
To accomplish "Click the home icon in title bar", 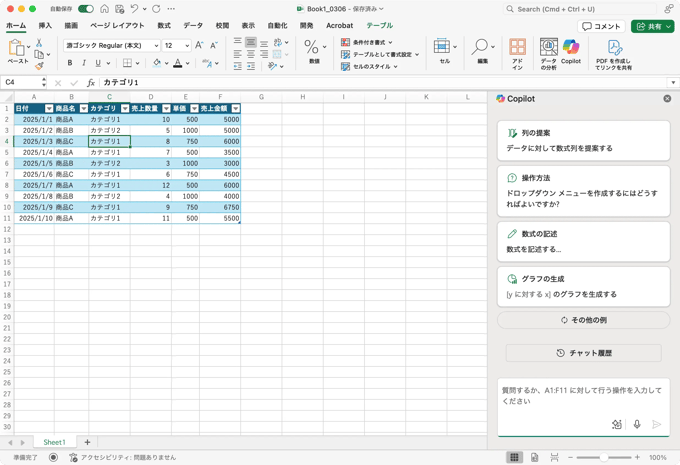I will click(105, 9).
